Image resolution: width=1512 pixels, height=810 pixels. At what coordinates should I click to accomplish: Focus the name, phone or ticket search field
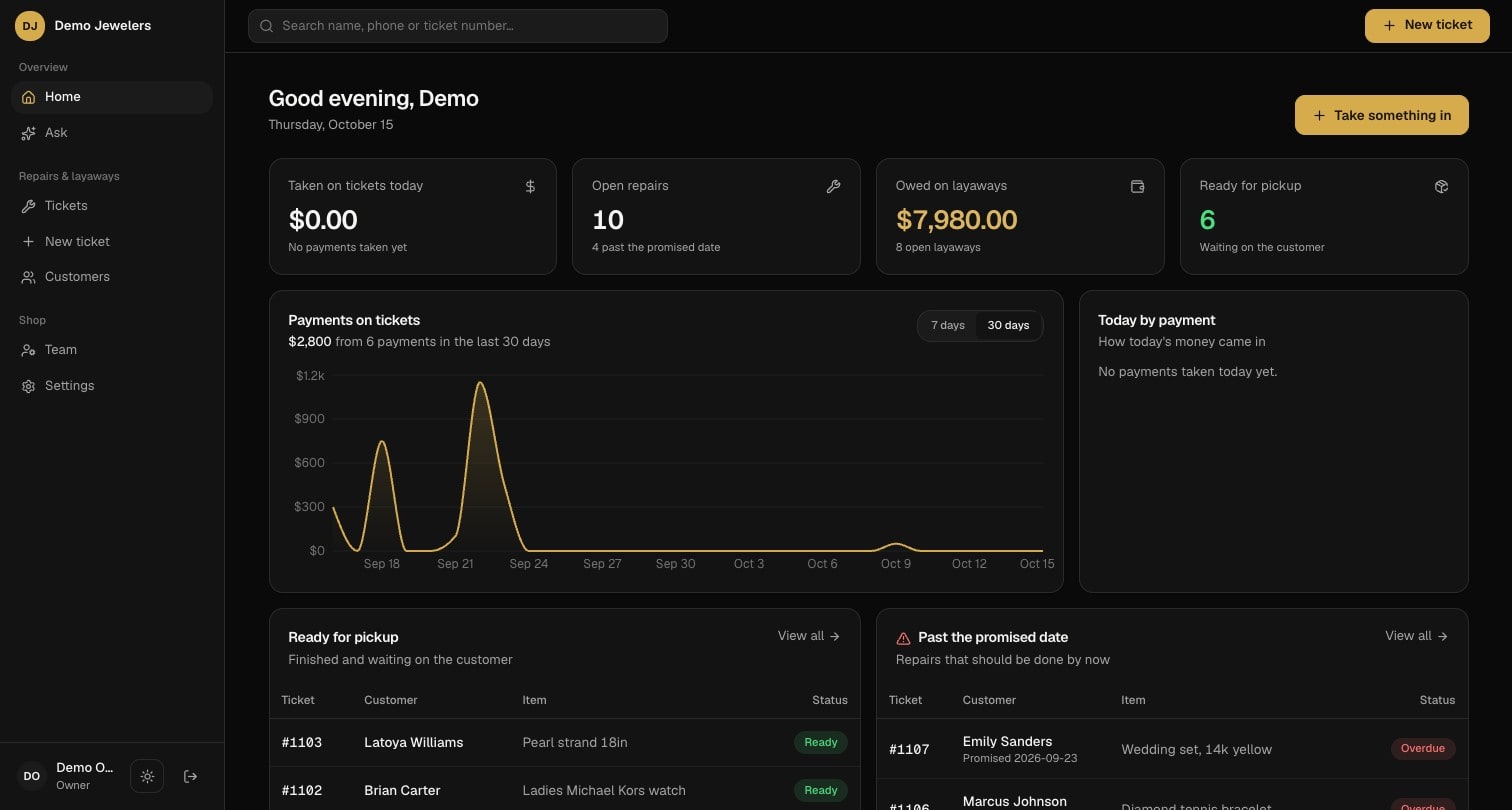point(458,26)
